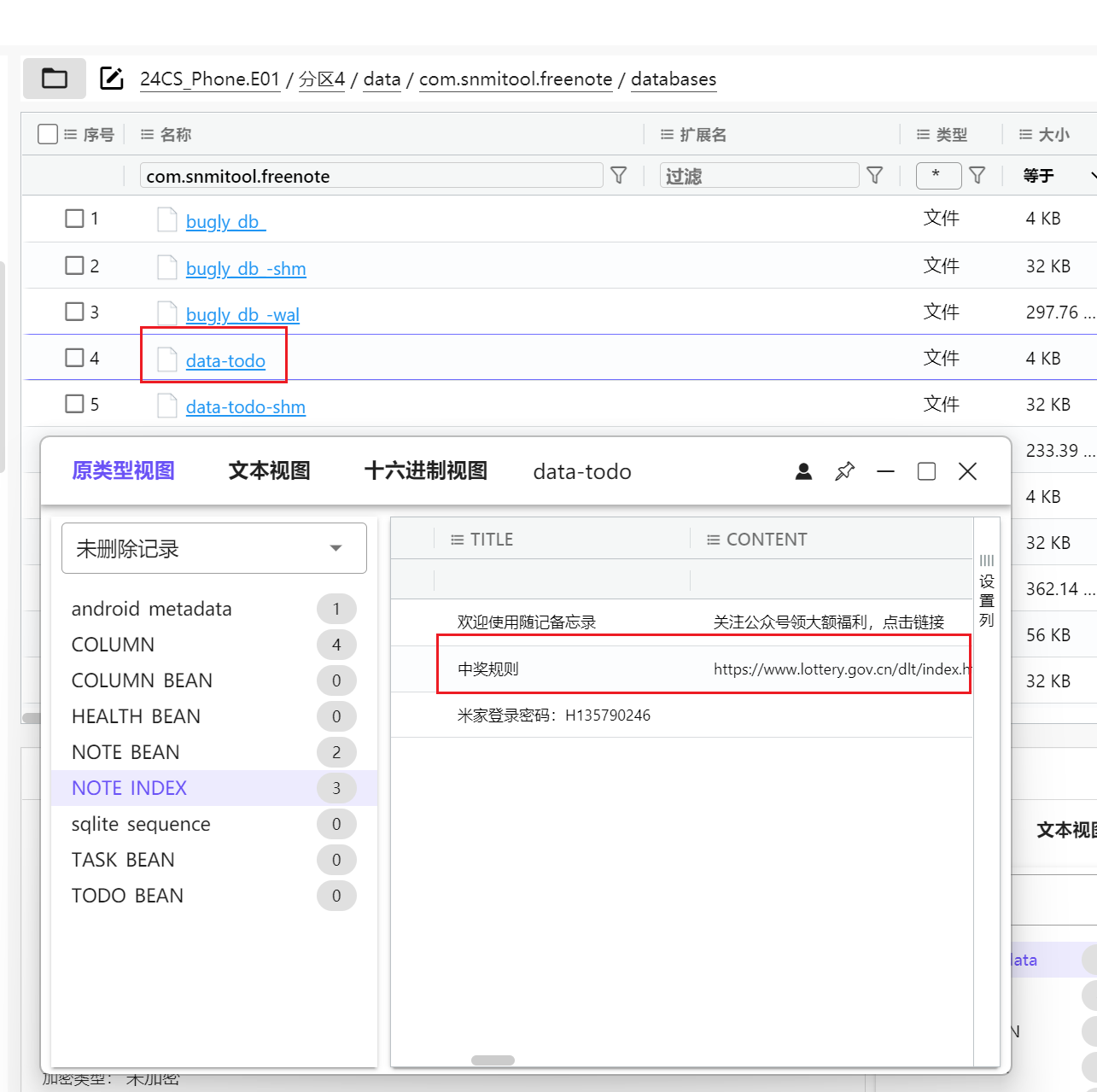Toggle the select-all checkbox in header

click(x=48, y=134)
